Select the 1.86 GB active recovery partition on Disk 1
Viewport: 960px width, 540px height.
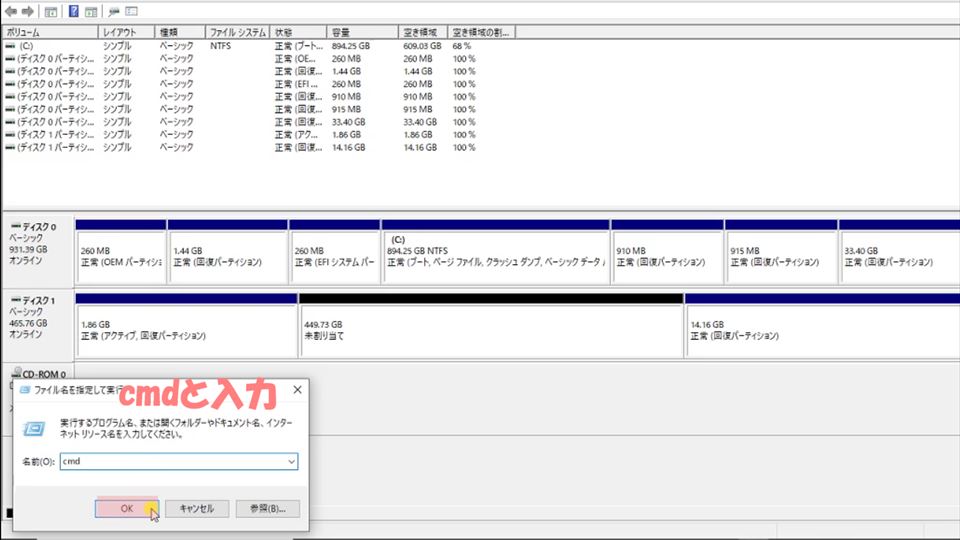pos(187,331)
